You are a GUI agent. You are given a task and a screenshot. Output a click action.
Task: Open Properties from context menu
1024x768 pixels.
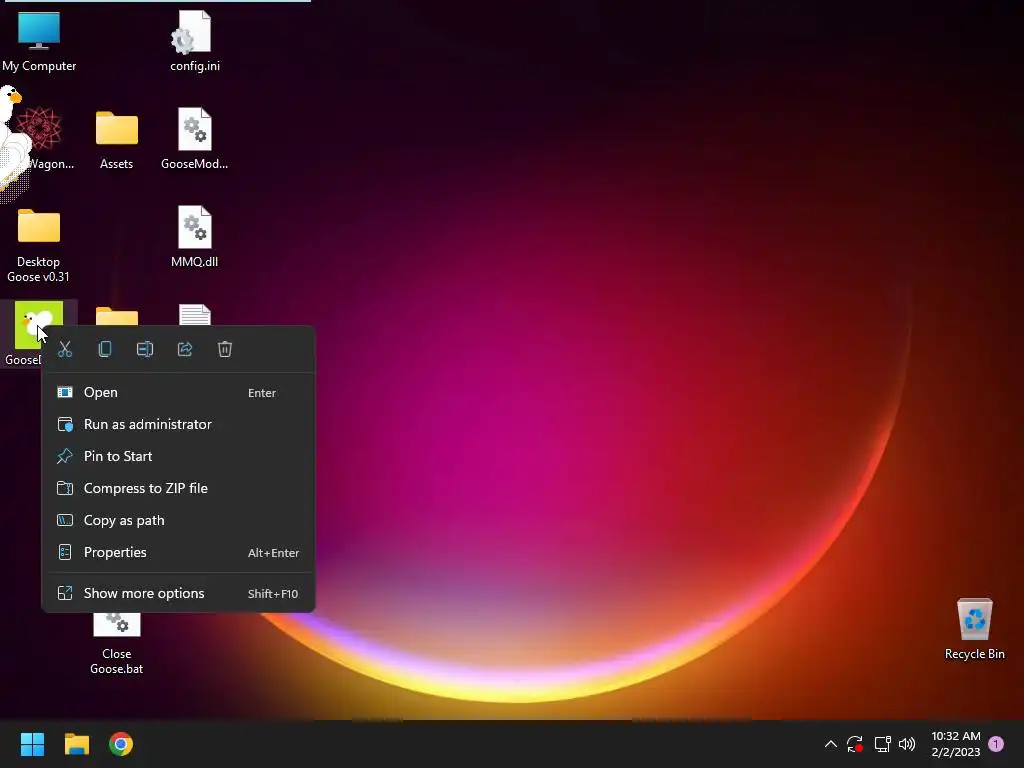[x=178, y=552]
